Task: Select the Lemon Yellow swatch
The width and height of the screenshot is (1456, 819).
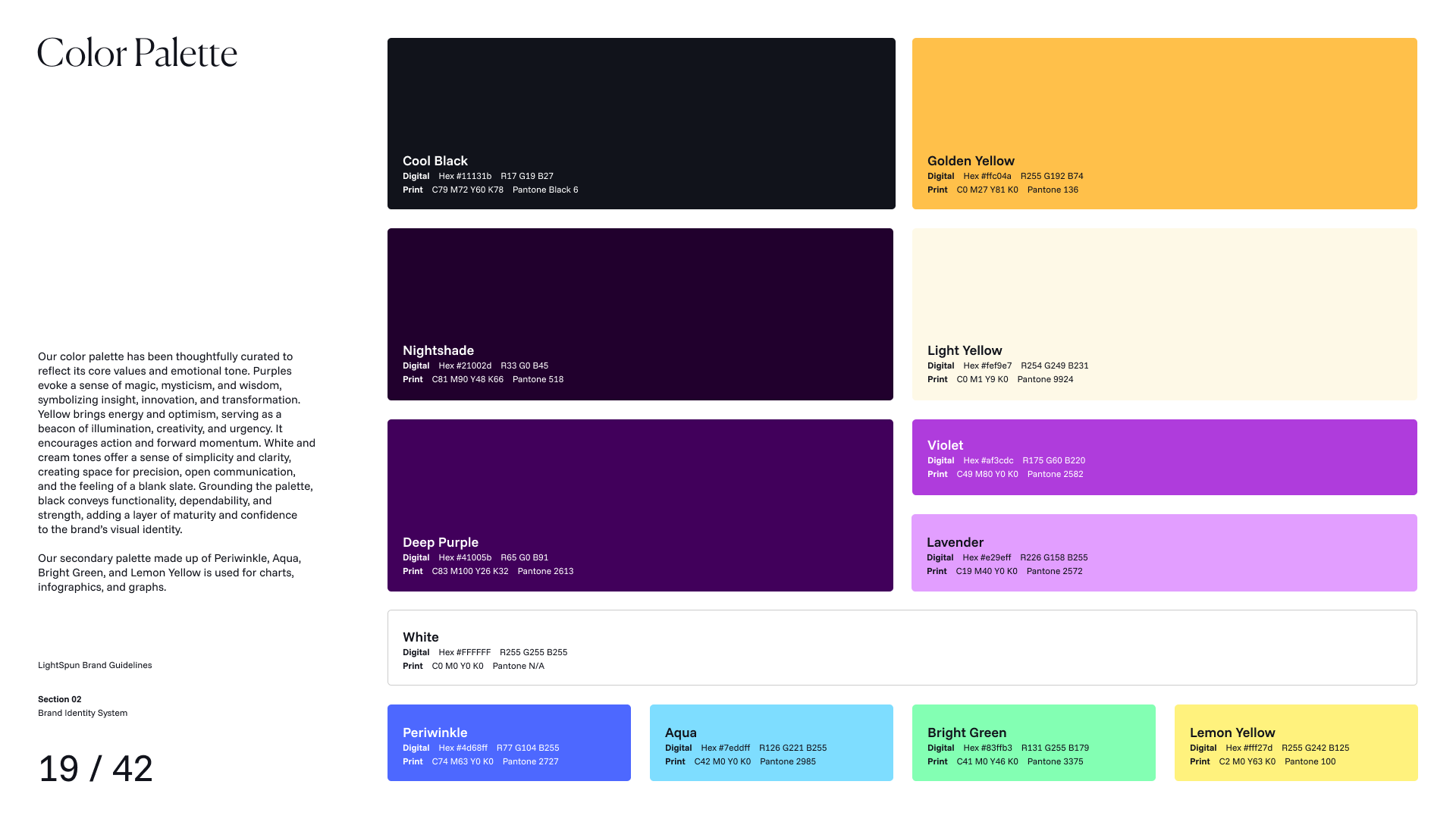Action: (1296, 742)
